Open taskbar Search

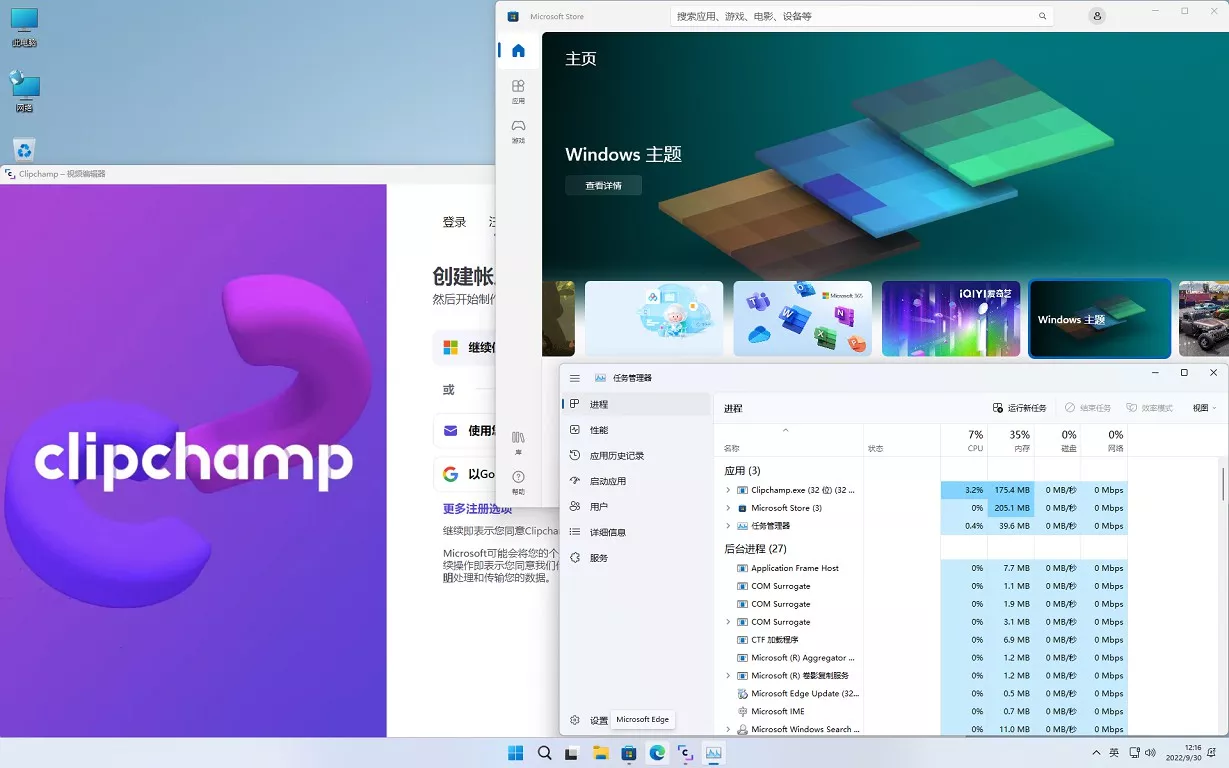pos(544,753)
